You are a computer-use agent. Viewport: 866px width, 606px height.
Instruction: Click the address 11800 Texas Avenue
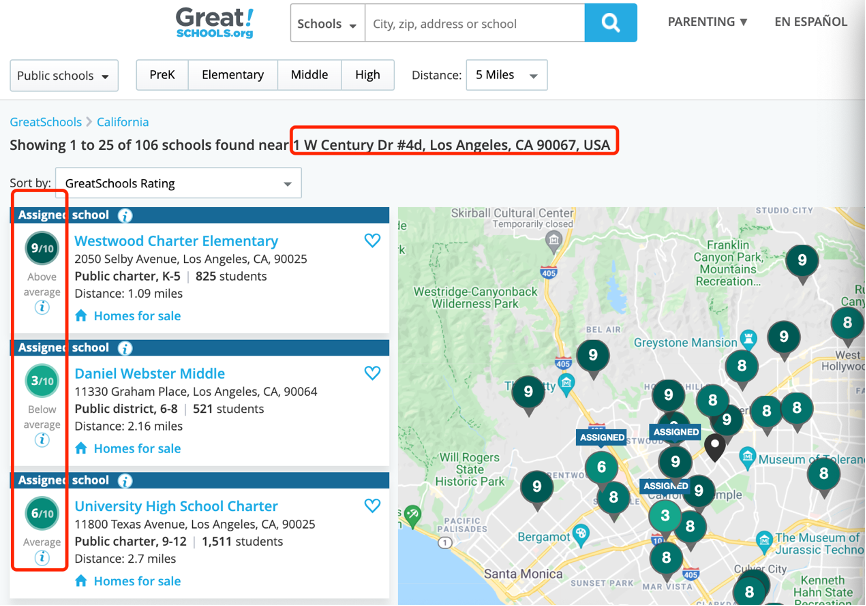click(x=195, y=524)
